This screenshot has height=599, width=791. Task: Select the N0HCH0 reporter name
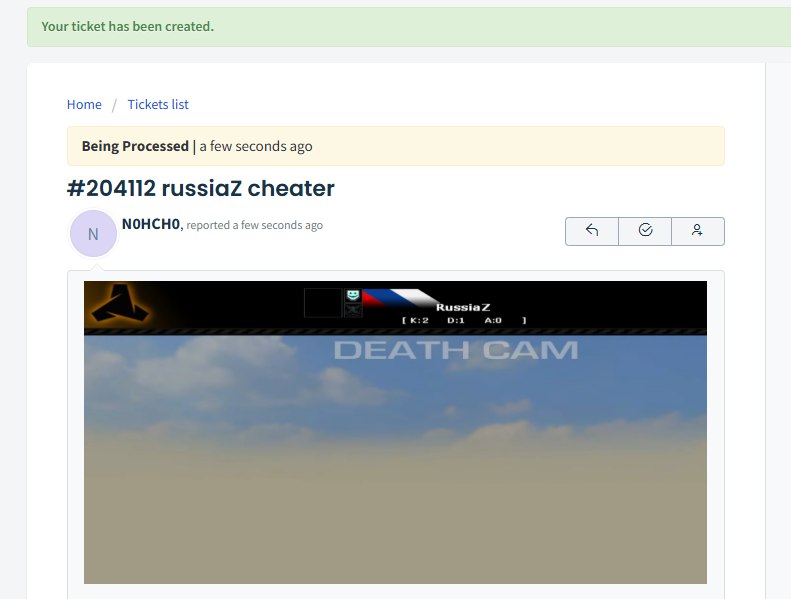coord(151,224)
